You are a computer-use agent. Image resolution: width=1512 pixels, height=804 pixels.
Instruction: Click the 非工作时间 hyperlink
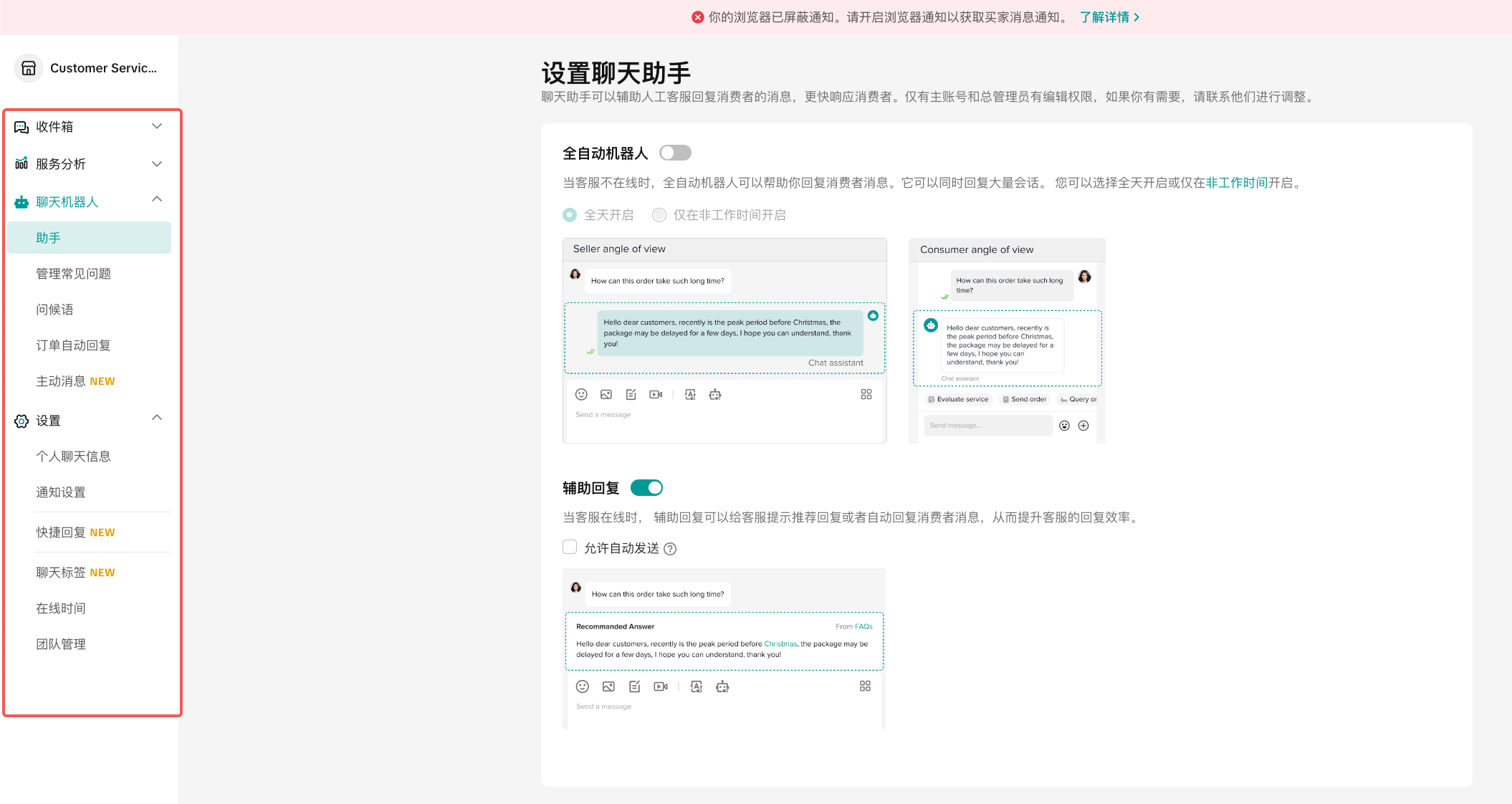tap(1236, 183)
